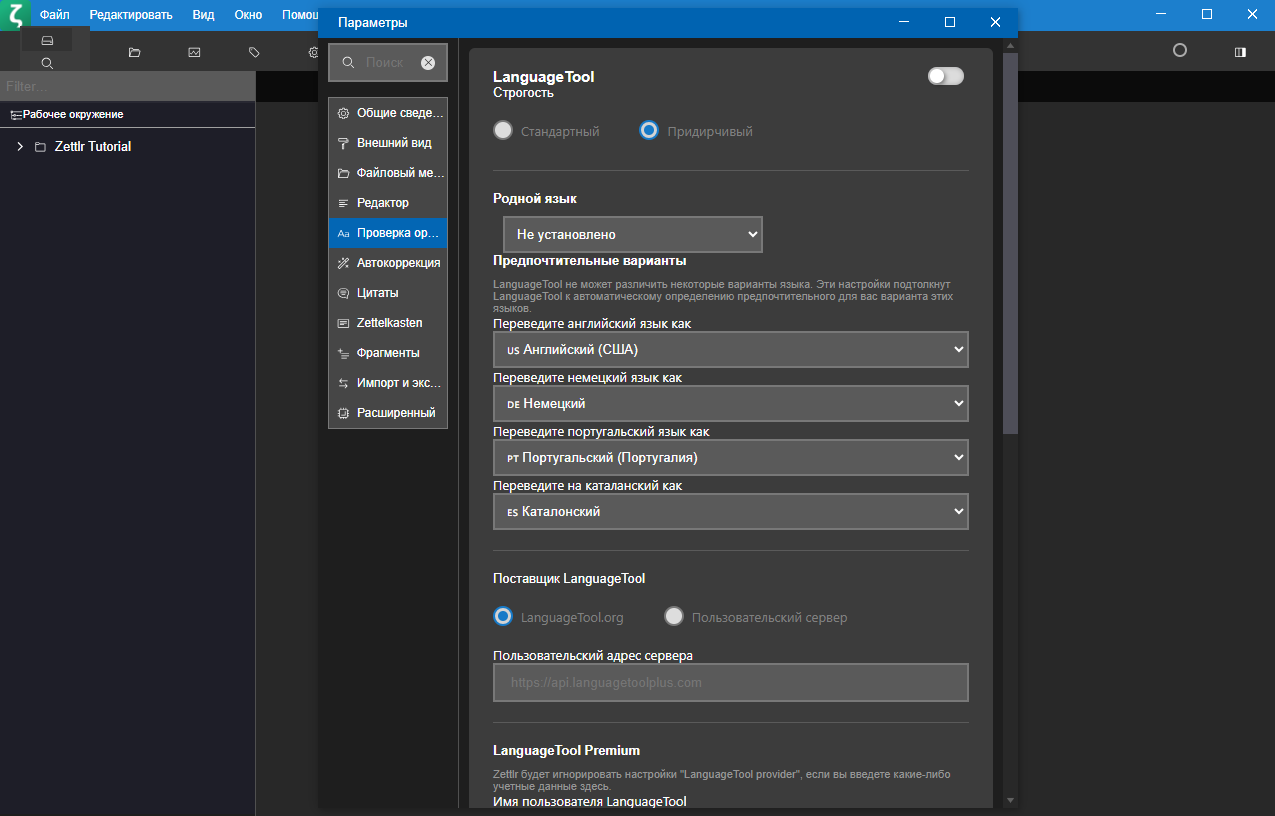The height and width of the screenshot is (816, 1275).
Task: Click speech bubble icon beside Цитаты
Action: tap(343, 293)
